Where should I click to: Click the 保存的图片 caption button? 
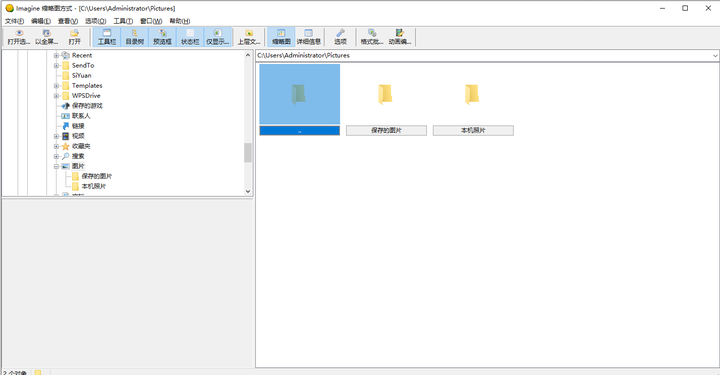point(386,130)
